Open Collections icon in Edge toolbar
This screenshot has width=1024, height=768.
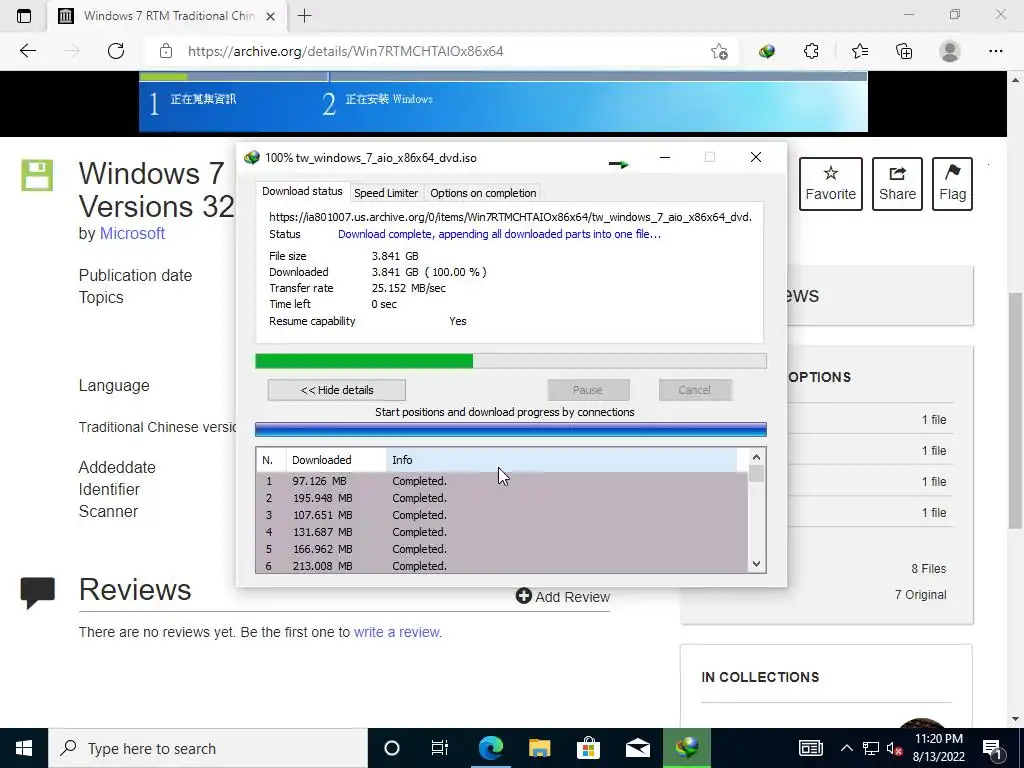904,51
